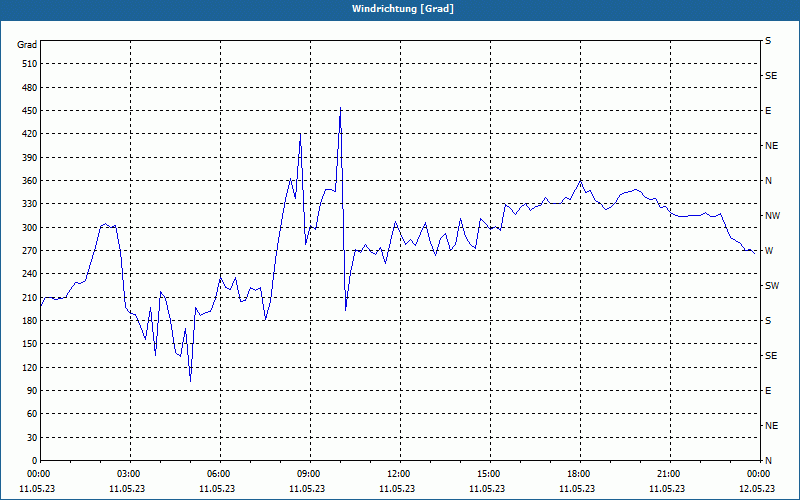This screenshot has width=800, height=500.
Task: Select the 120 y-axis label
Action: click(30, 367)
